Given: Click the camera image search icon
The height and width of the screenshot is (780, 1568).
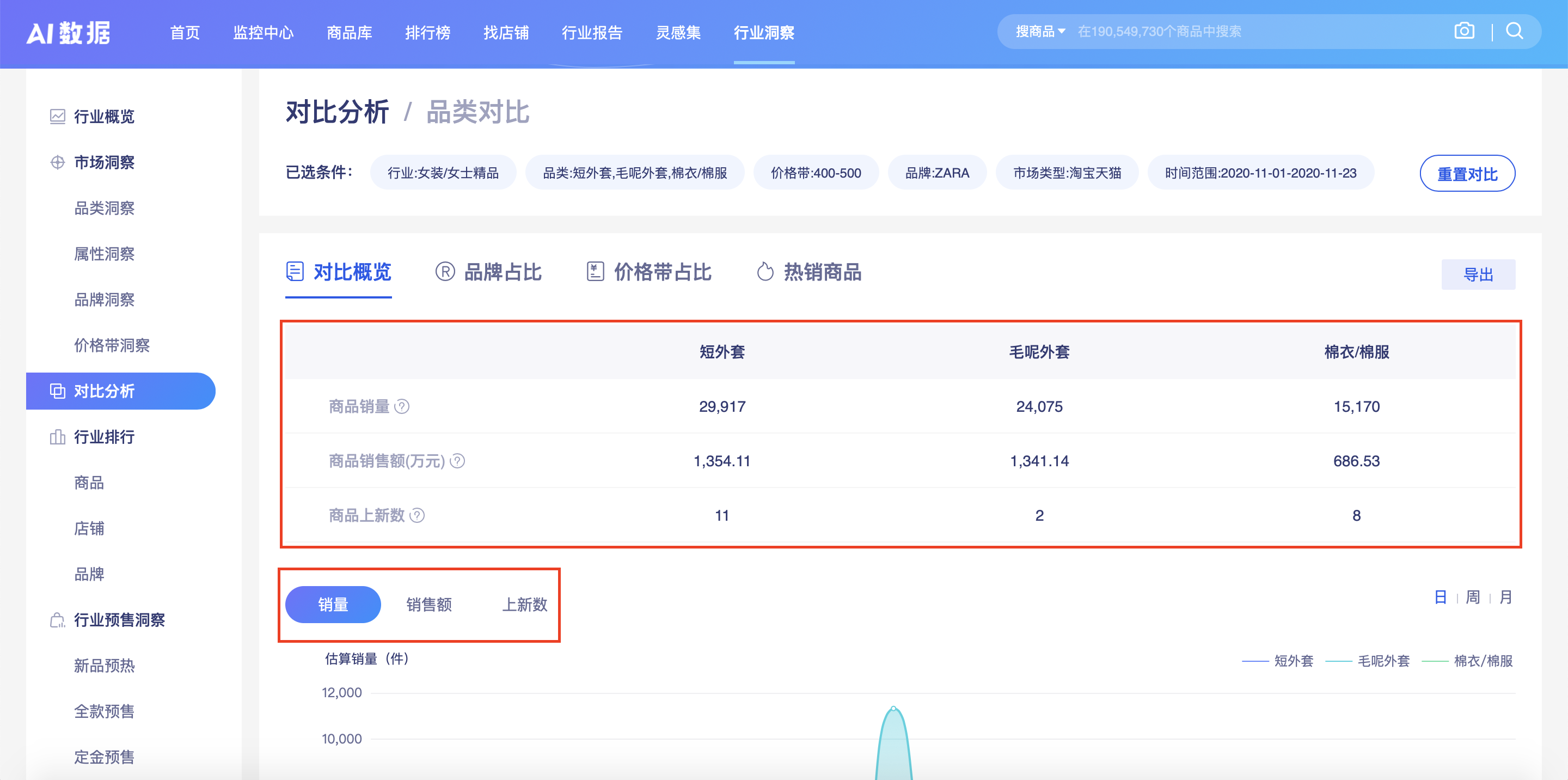Looking at the screenshot, I should (1465, 31).
